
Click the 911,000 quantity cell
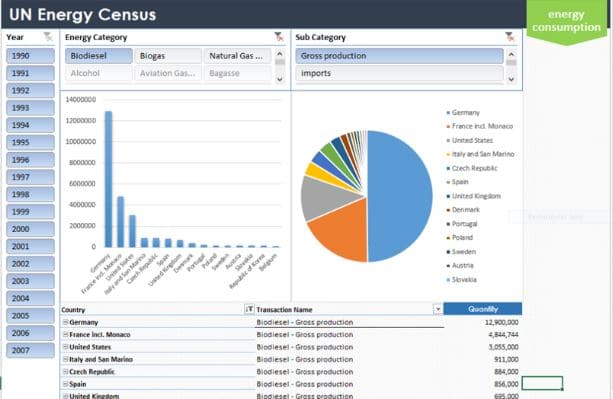point(506,359)
